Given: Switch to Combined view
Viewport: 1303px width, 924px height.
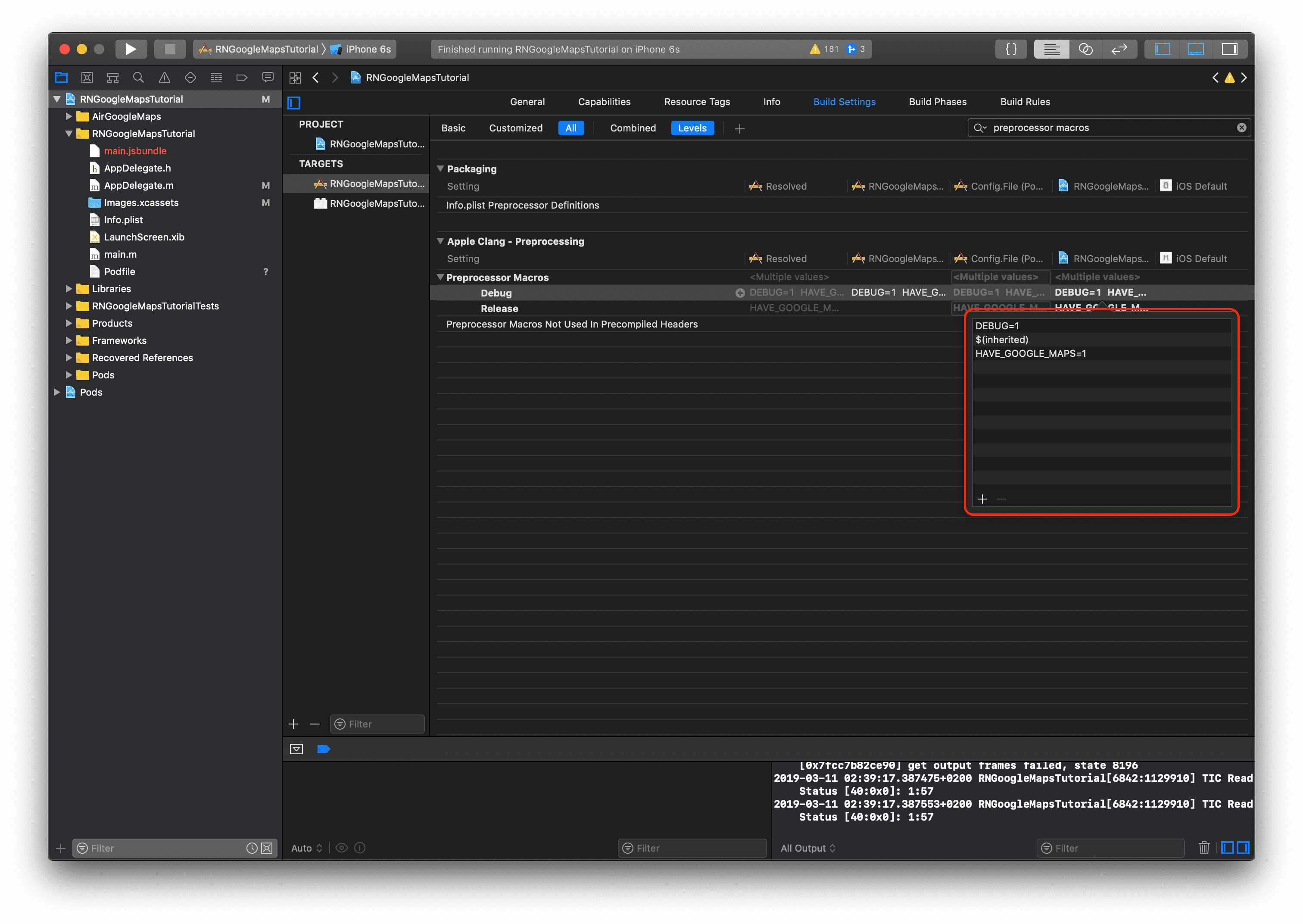Looking at the screenshot, I should coord(633,128).
